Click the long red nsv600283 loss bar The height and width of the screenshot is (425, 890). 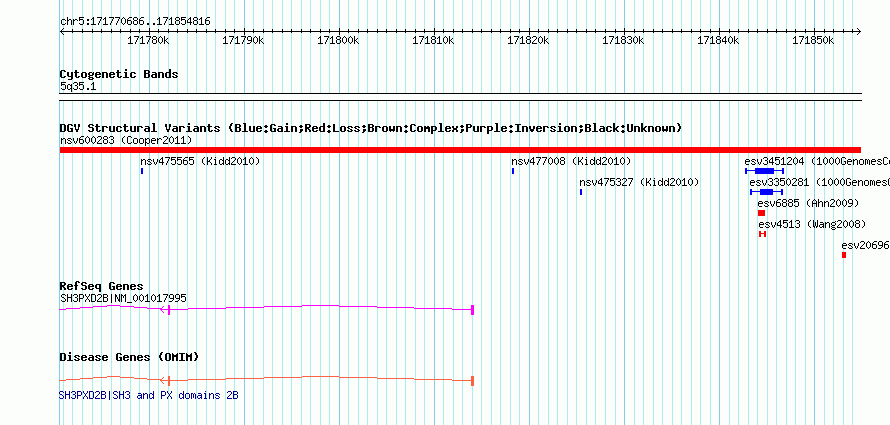(460, 150)
